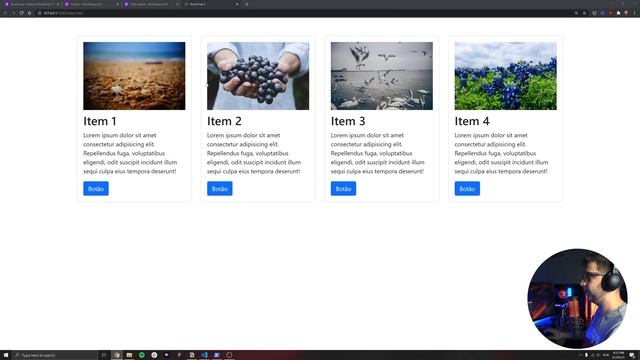Click the Lorem ipsum paragraph under Item 3

378,153
